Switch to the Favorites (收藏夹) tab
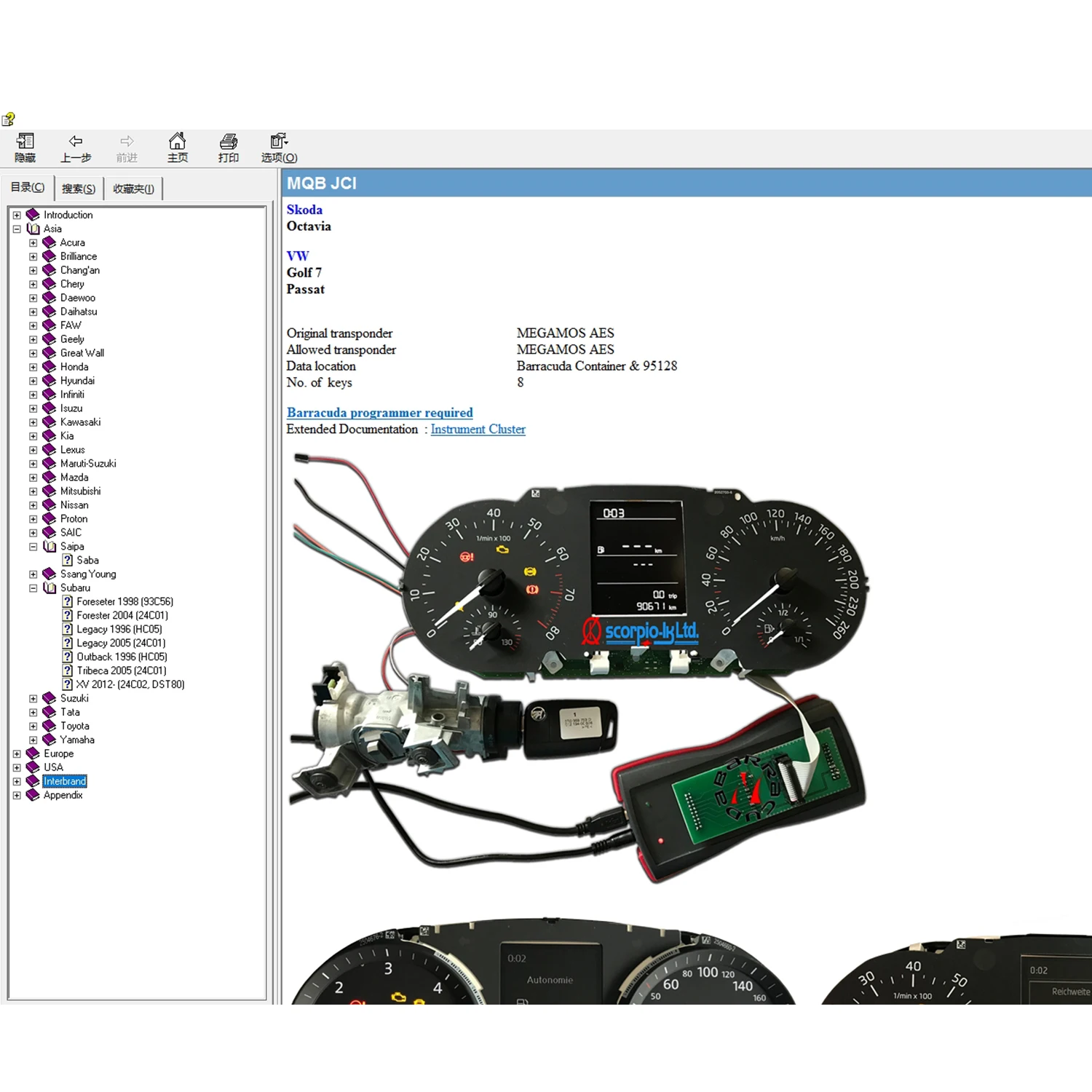Viewport: 1092px width, 1092px height. click(x=133, y=189)
